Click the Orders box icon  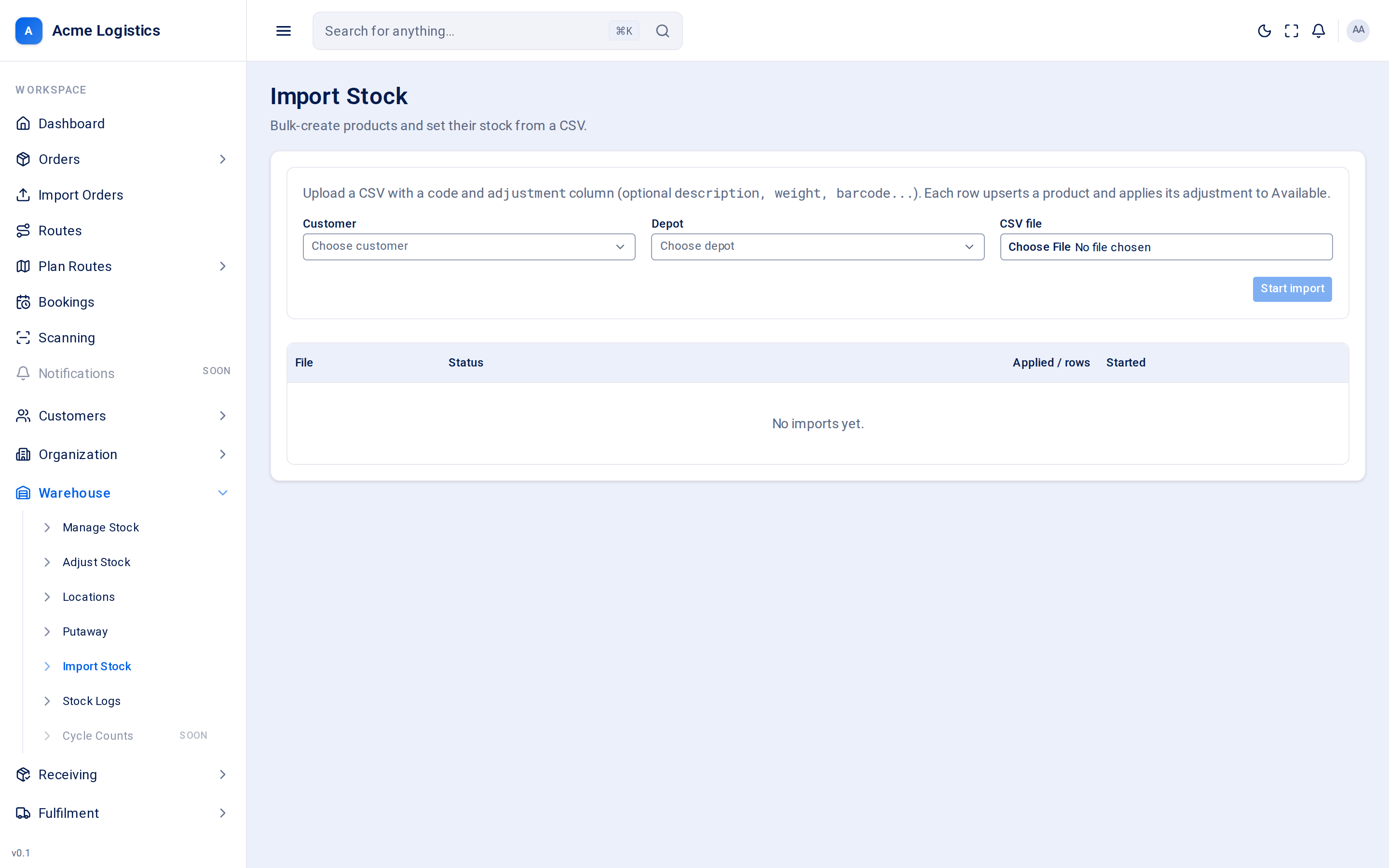[23, 159]
